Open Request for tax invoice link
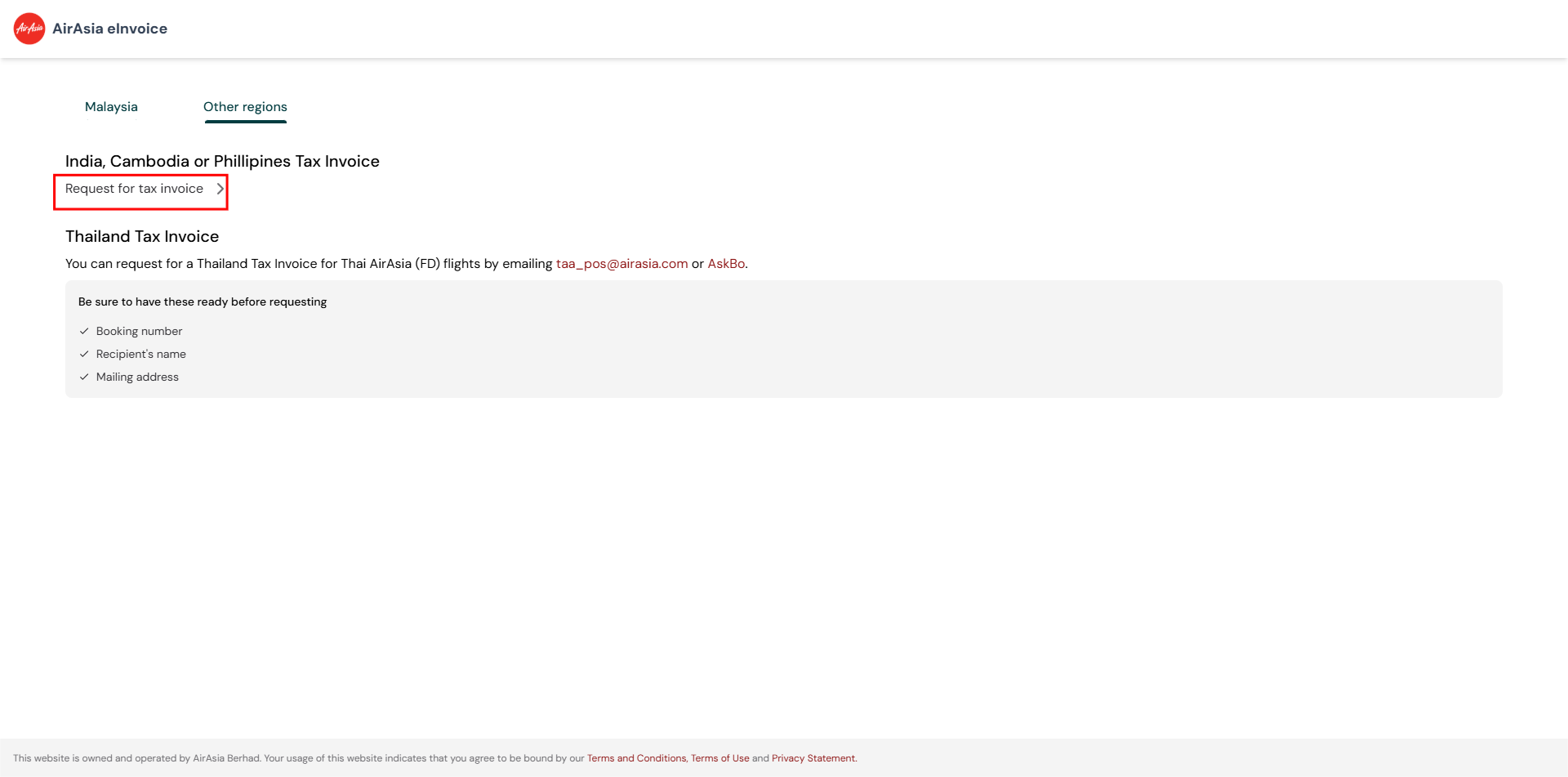1568x777 pixels. pyautogui.click(x=134, y=189)
